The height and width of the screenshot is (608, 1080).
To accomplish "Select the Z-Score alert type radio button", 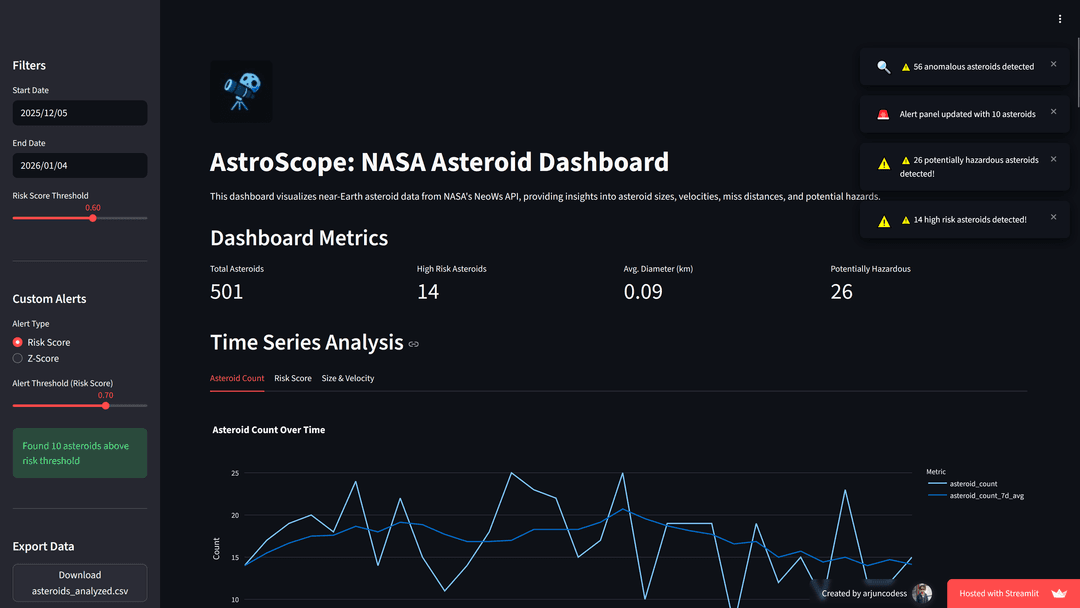I will (x=17, y=358).
